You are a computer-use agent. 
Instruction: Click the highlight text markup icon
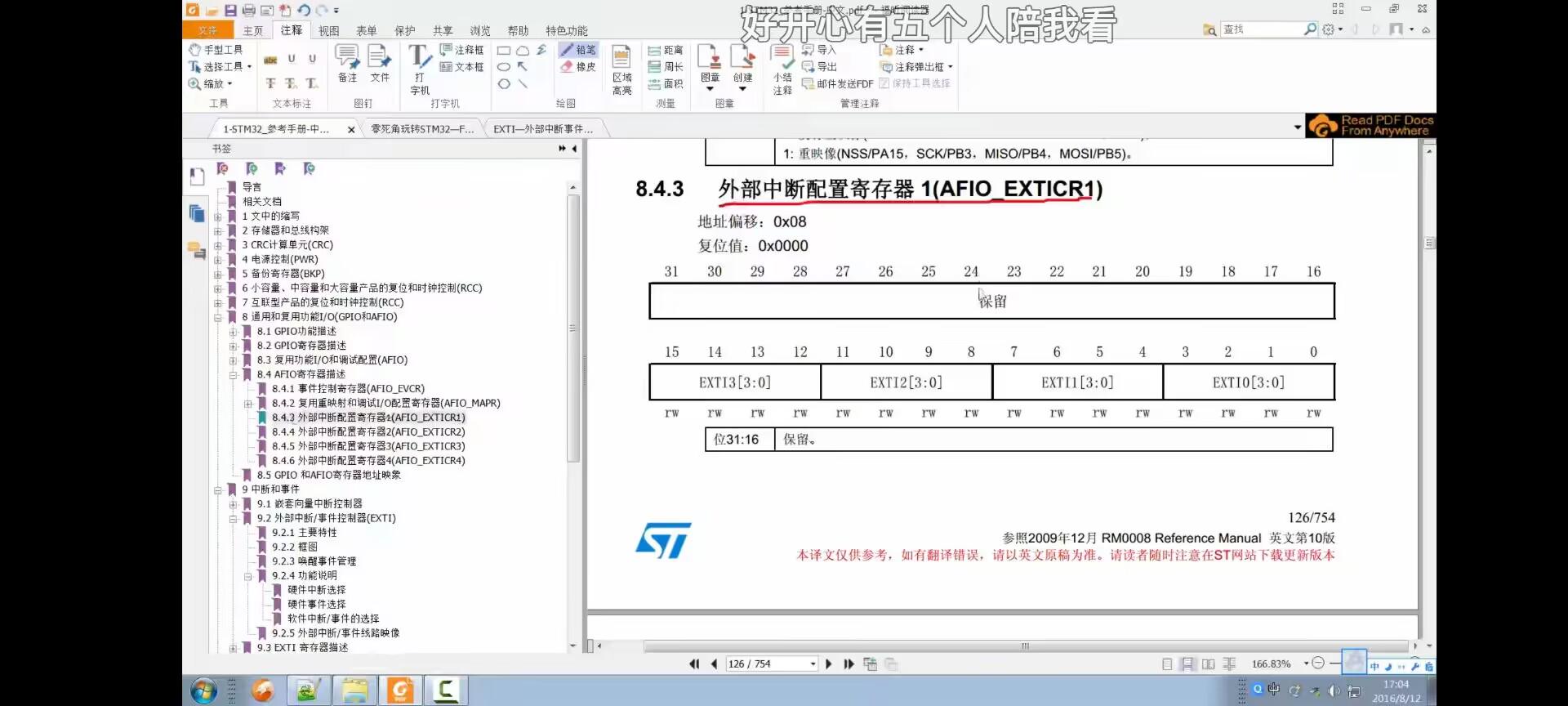coord(270,59)
